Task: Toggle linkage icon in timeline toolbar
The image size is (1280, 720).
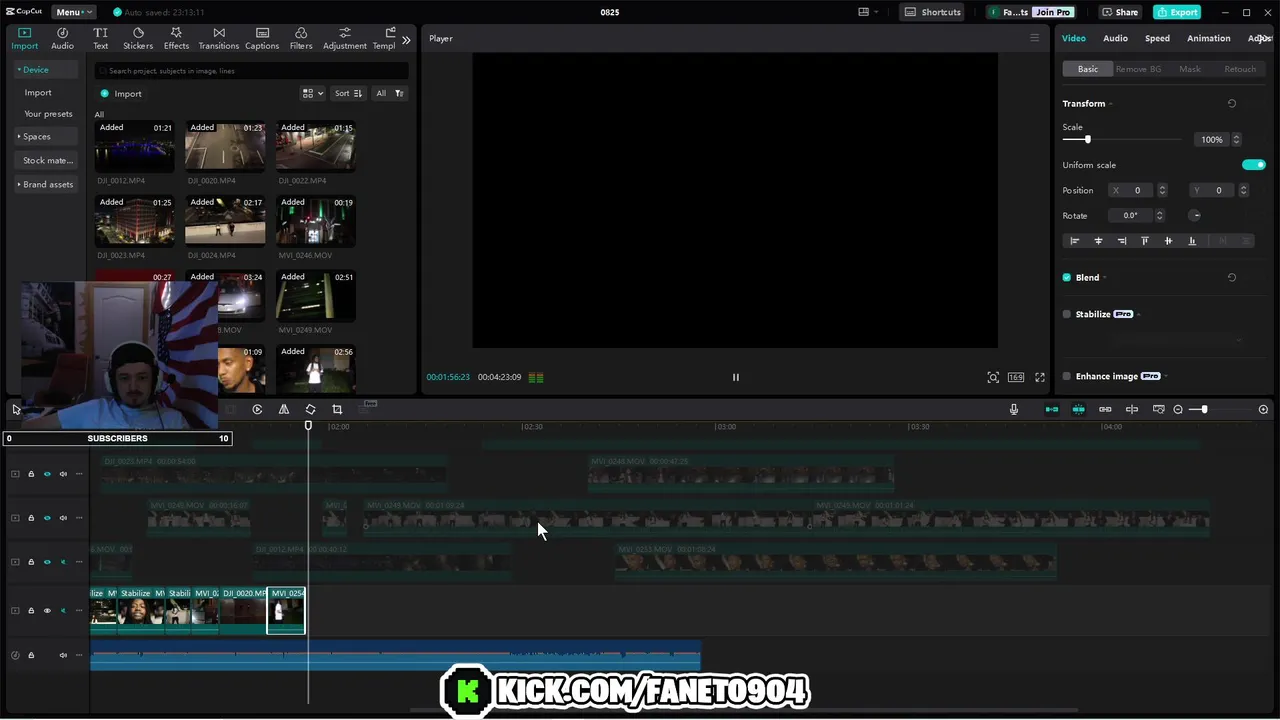Action: (1105, 409)
